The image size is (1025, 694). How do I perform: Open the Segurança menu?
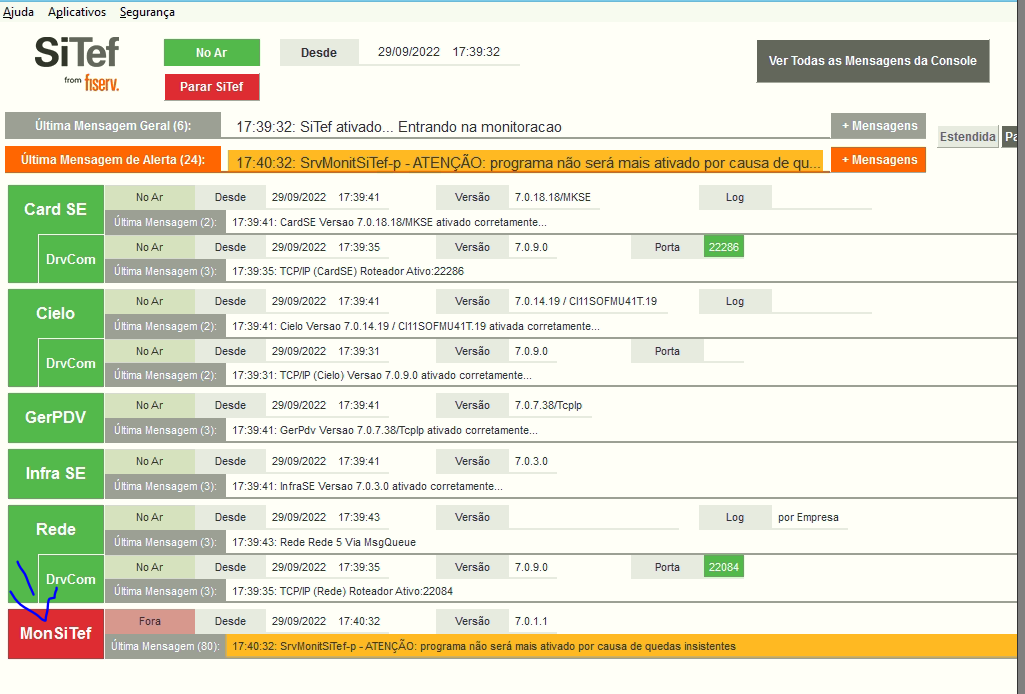click(x=147, y=12)
